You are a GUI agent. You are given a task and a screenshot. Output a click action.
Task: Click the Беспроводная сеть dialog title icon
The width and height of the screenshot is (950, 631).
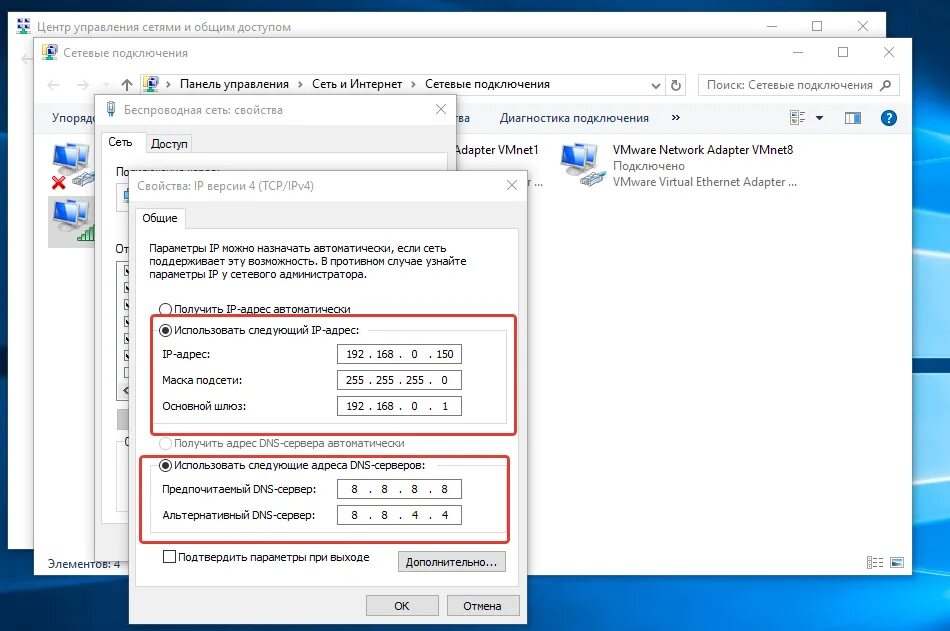111,109
